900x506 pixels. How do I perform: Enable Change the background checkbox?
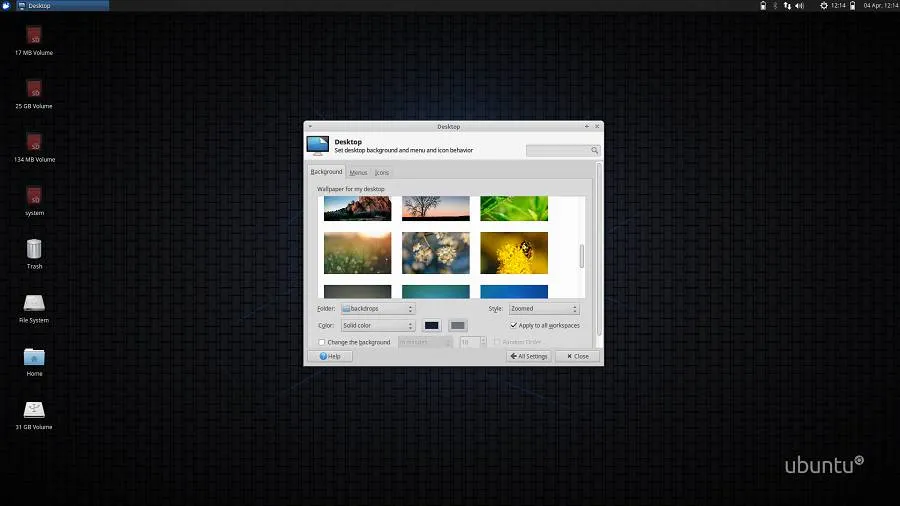[x=322, y=342]
